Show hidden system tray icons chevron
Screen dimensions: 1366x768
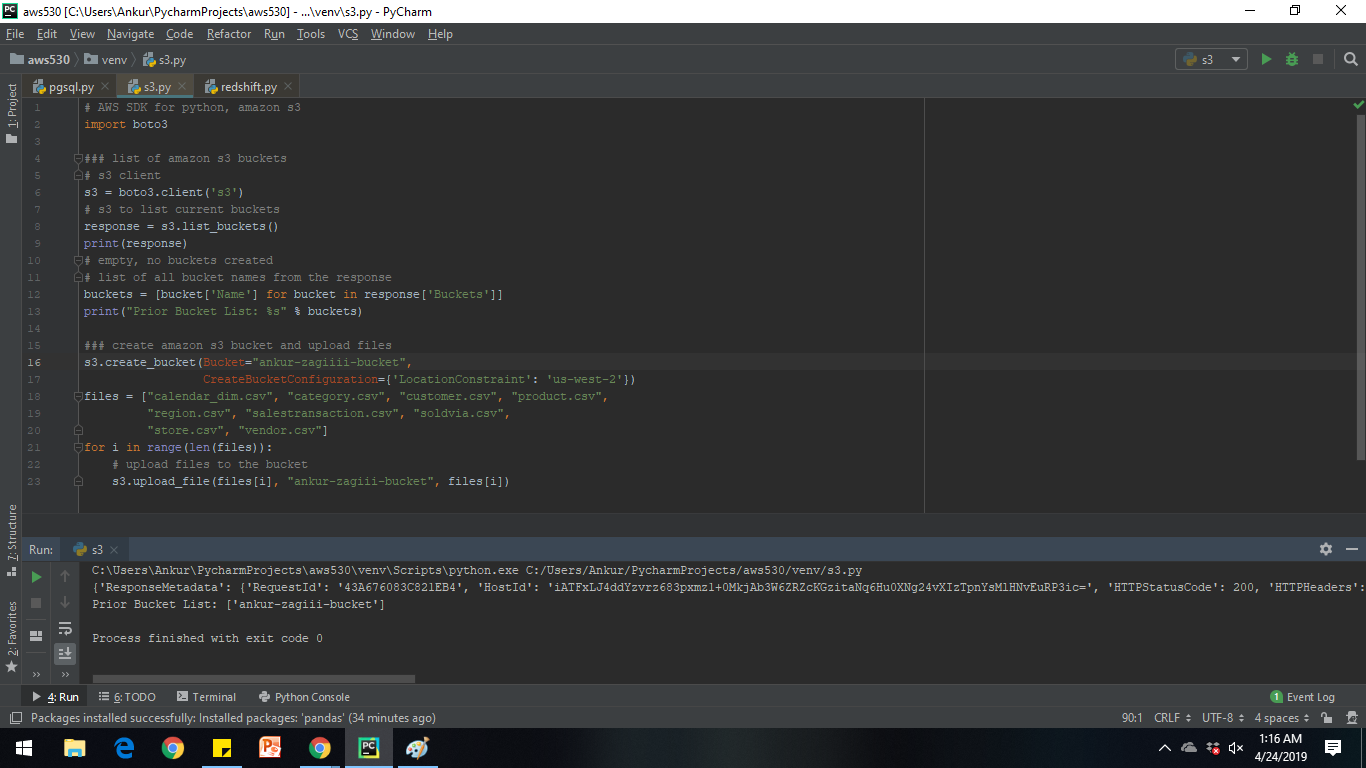point(1165,748)
